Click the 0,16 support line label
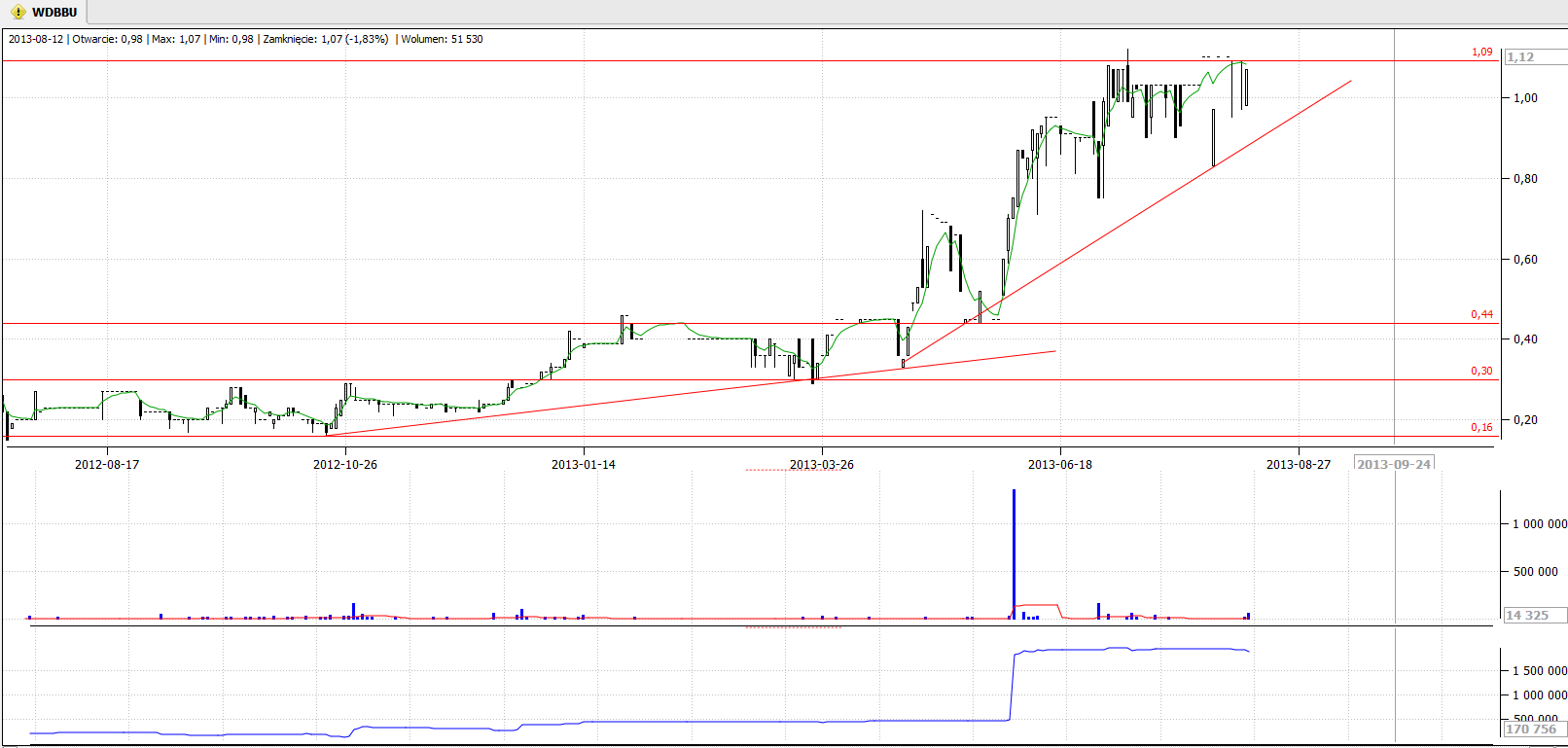Viewport: 1568px width, 748px height. click(x=1481, y=427)
